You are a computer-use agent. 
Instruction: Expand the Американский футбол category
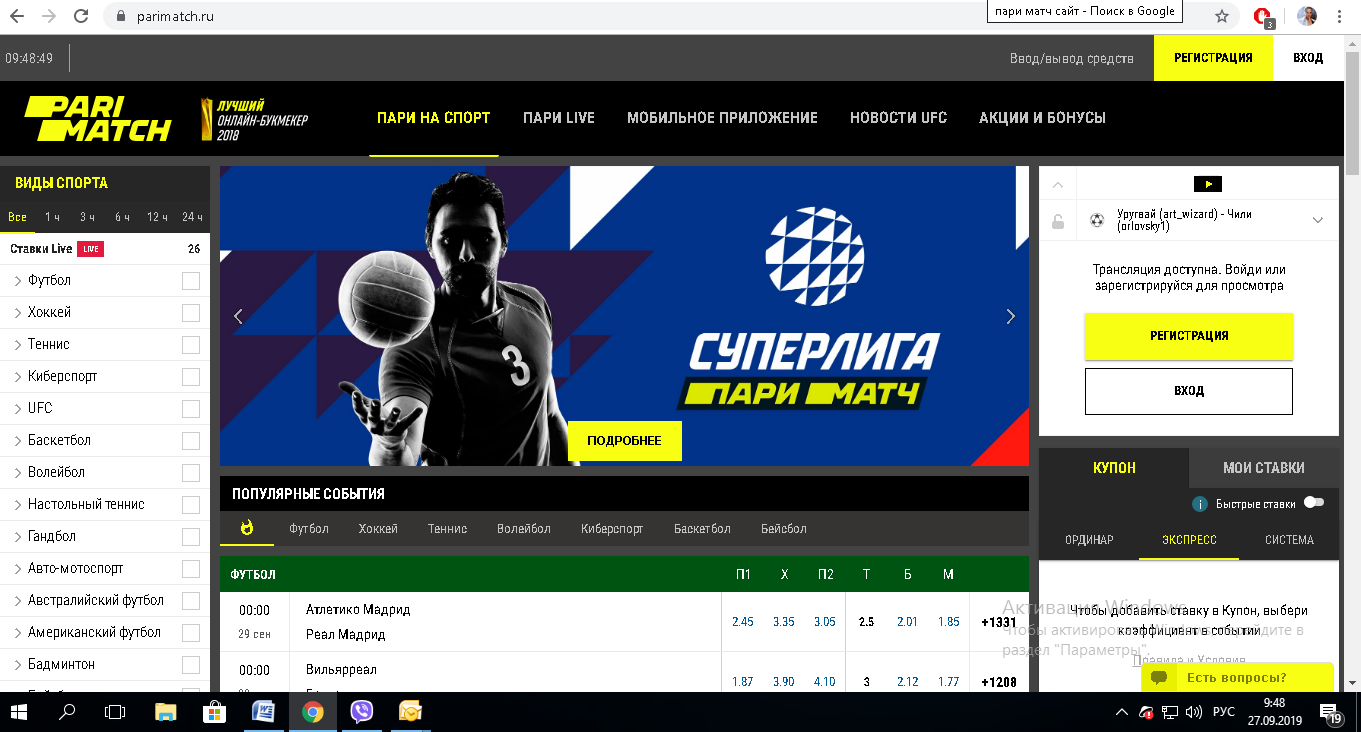(x=18, y=633)
